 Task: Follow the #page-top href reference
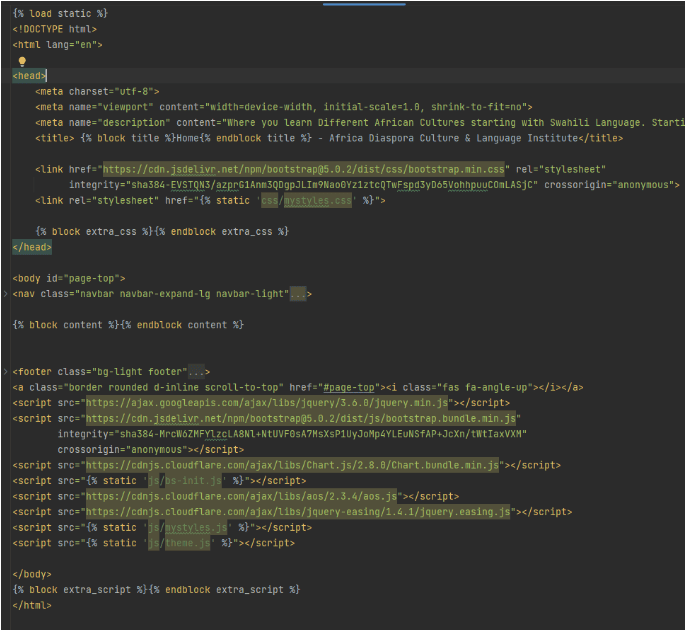pyautogui.click(x=349, y=388)
